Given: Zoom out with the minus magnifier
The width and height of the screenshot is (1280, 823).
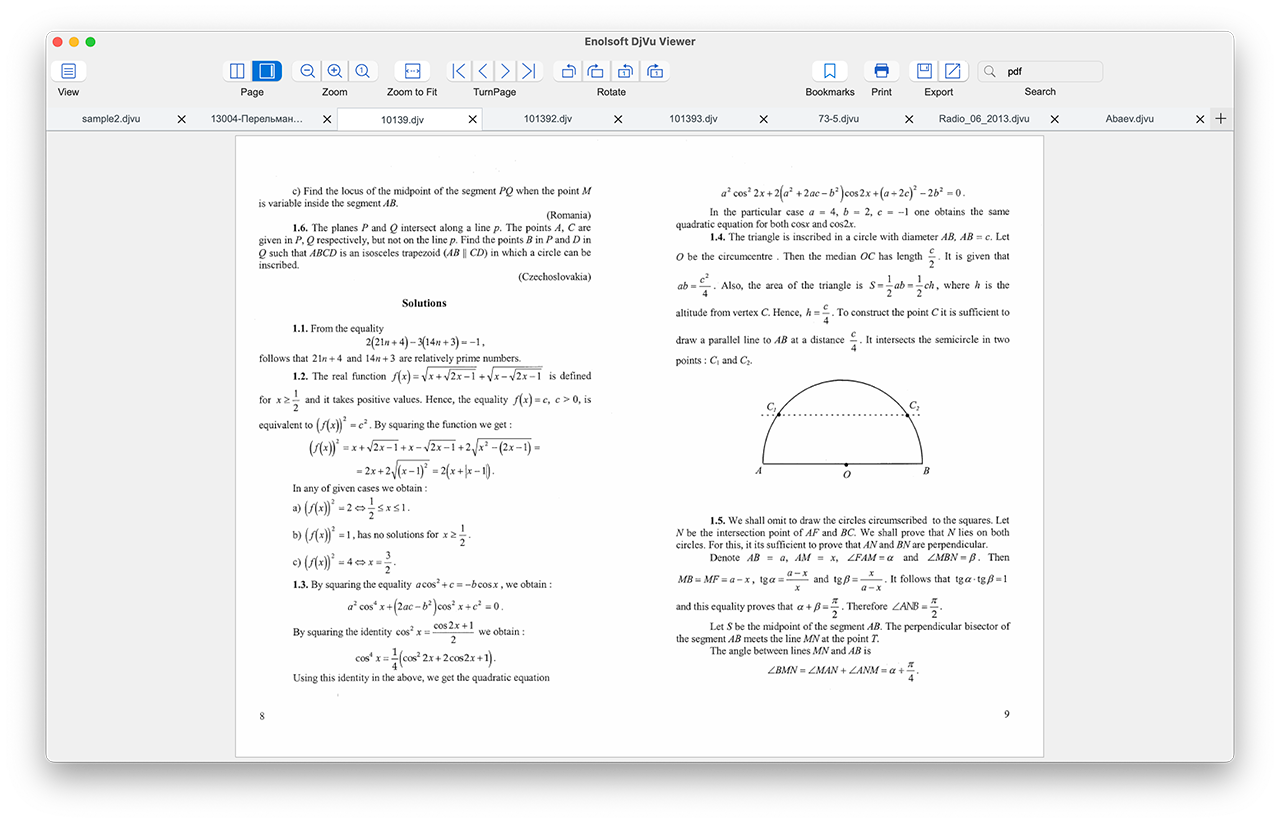Looking at the screenshot, I should [308, 71].
